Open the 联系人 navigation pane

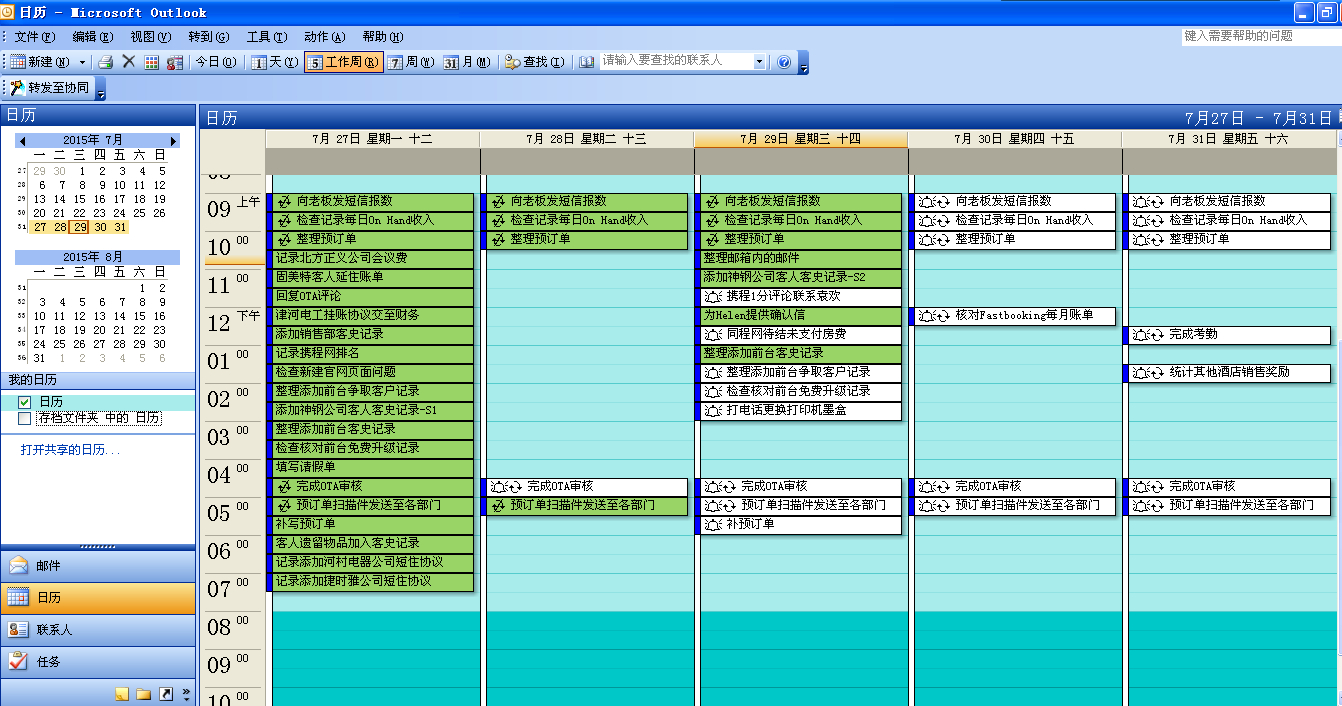(x=98, y=630)
